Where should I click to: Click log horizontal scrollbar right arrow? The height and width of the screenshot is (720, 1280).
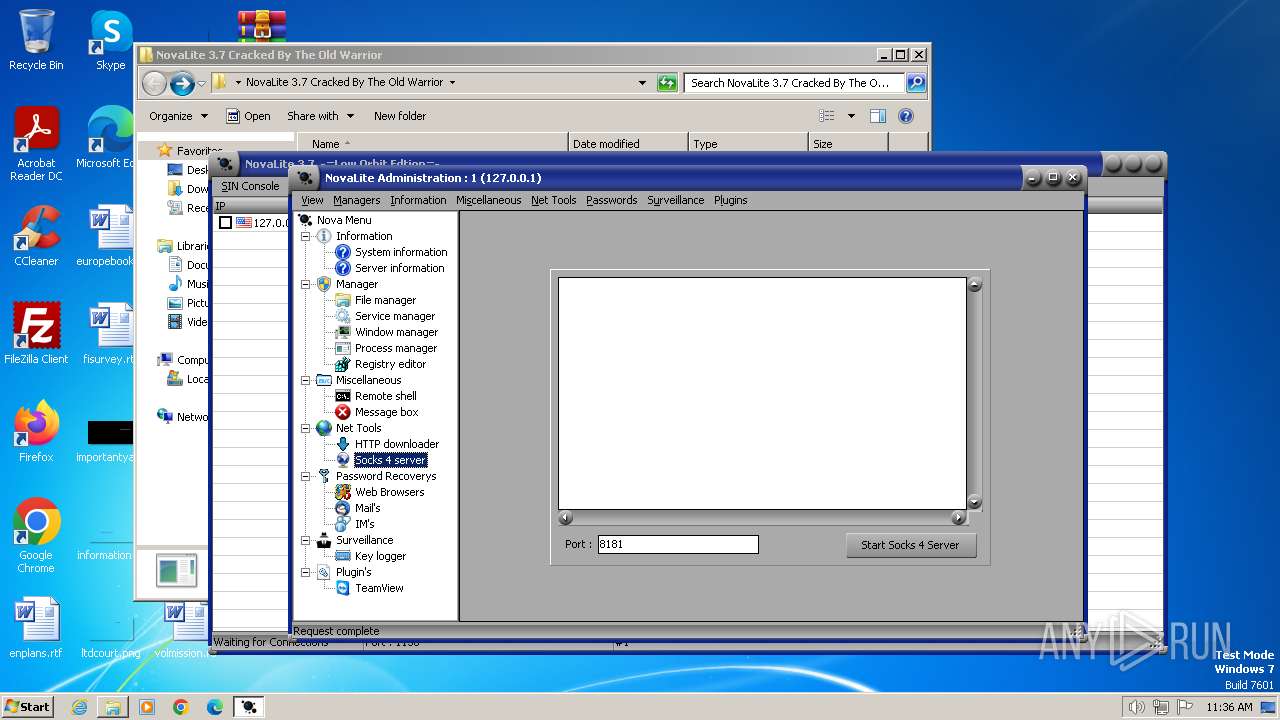[x=958, y=518]
